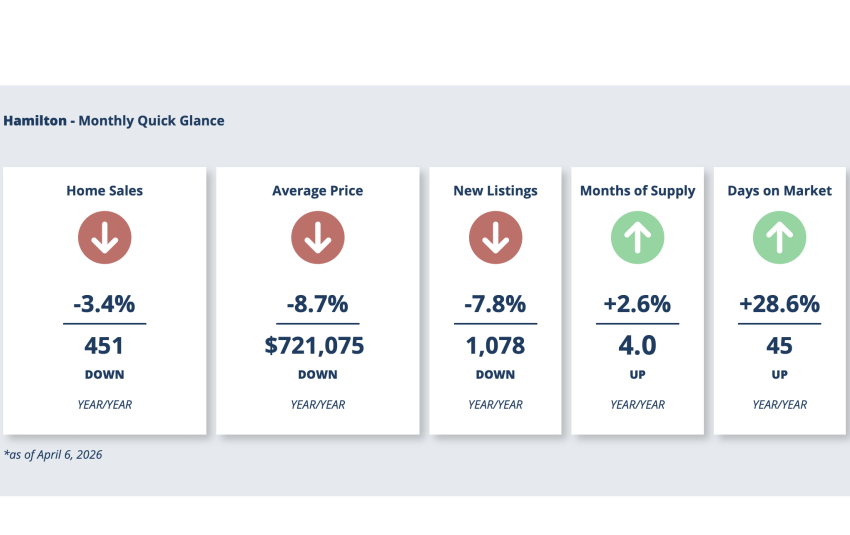Click the 1,078 new listings count
This screenshot has width=850, height=535.
[495, 346]
